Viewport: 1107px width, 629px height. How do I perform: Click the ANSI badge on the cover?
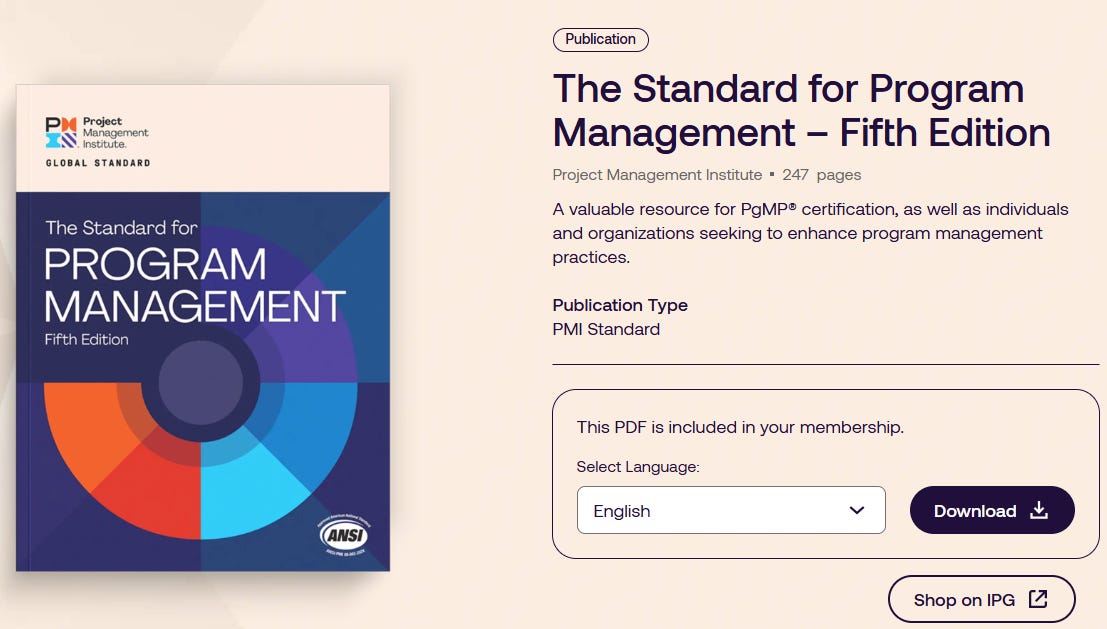coord(344,534)
